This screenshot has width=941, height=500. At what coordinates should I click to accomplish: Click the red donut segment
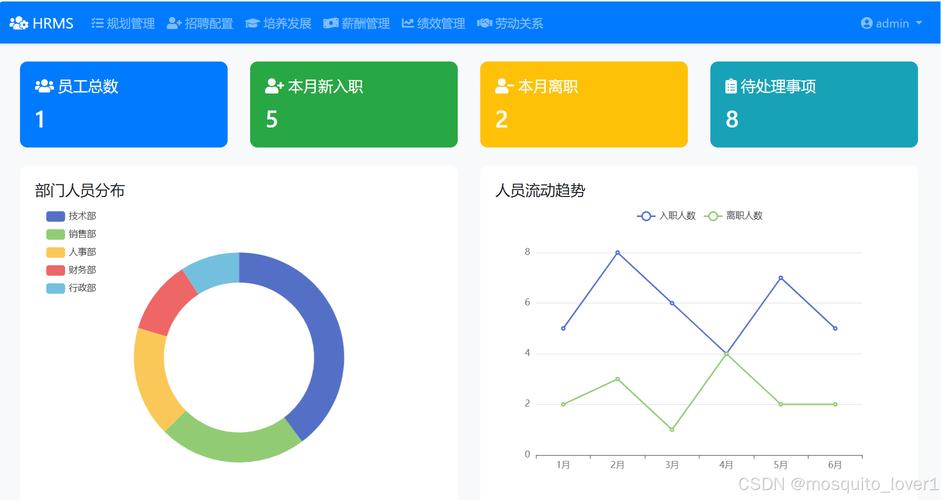(165, 303)
